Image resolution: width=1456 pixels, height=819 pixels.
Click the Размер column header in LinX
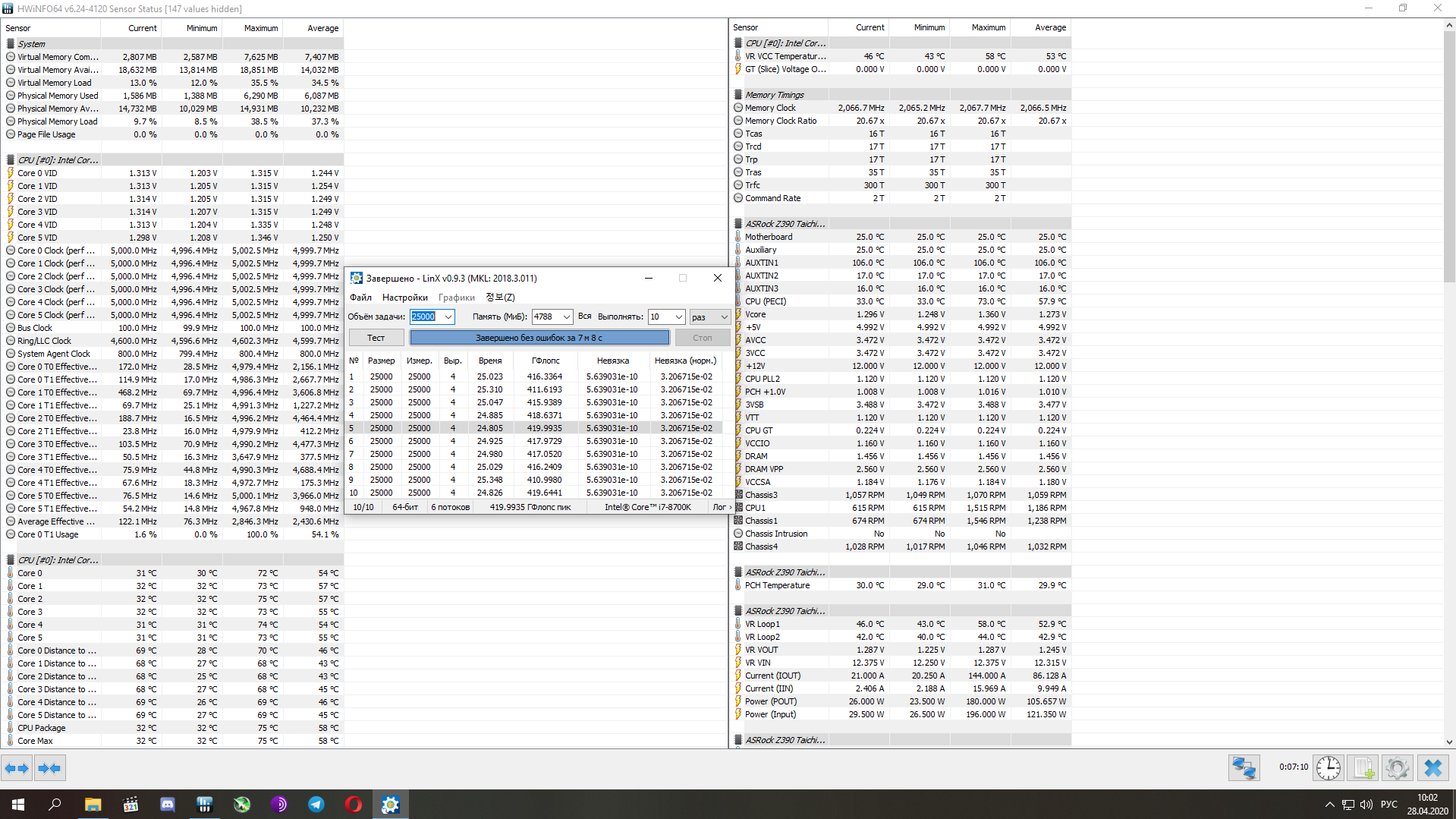click(381, 361)
